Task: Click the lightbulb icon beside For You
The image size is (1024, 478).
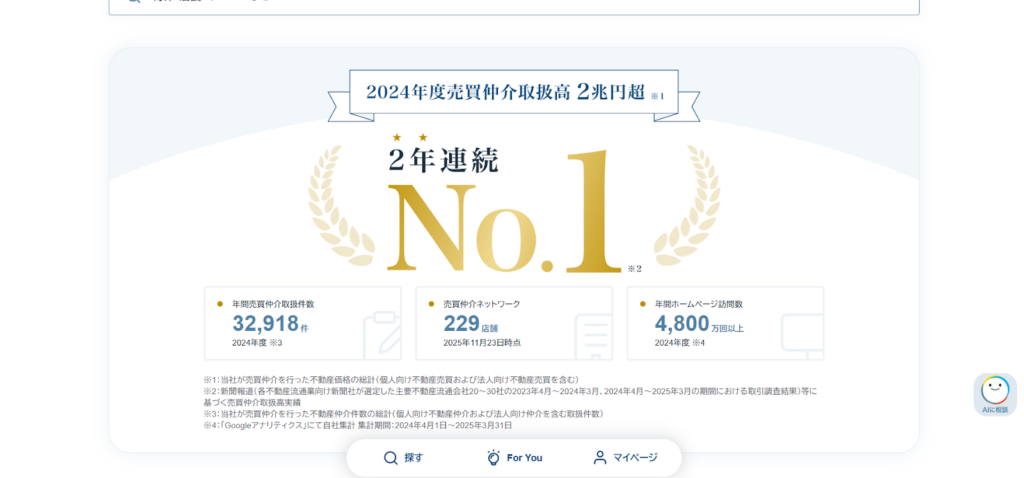Action: 493,458
